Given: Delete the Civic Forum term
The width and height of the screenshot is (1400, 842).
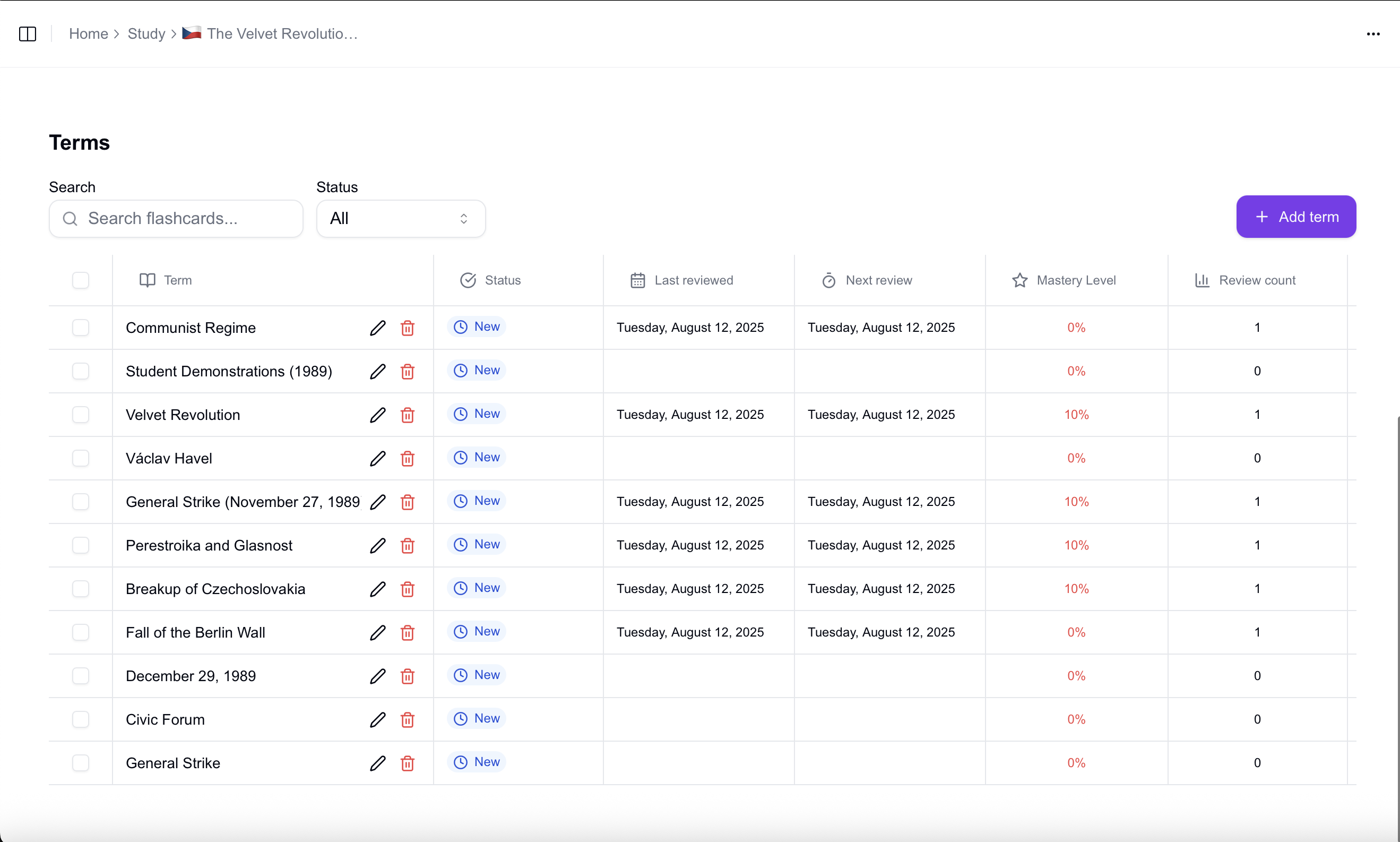Looking at the screenshot, I should [407, 720].
